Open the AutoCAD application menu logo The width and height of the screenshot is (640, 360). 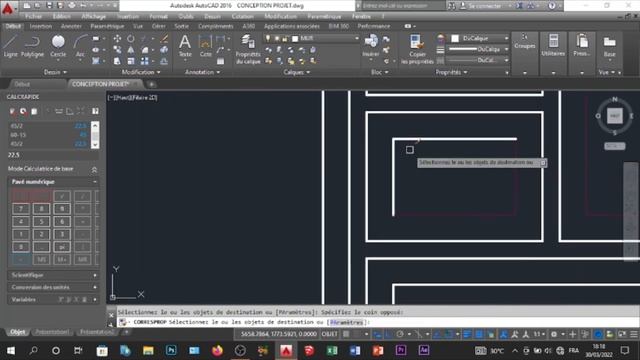(x=8, y=7)
